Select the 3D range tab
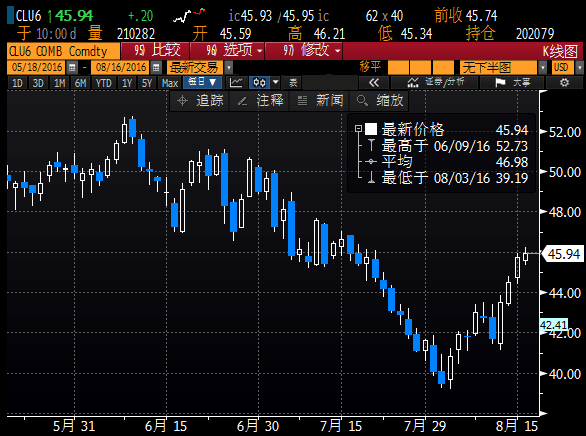The height and width of the screenshot is (436, 586). tap(38, 83)
